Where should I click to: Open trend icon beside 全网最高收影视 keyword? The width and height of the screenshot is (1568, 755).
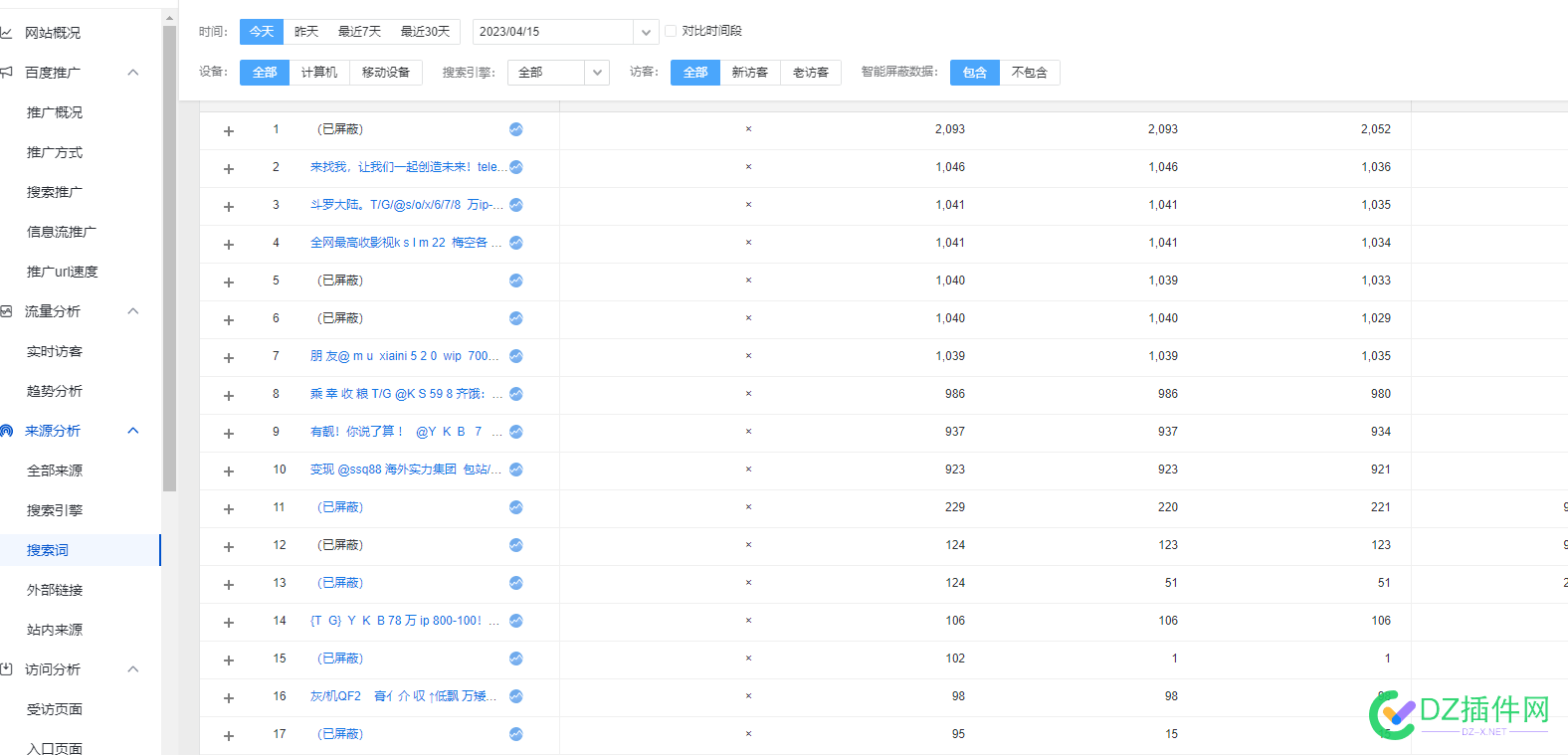[516, 243]
